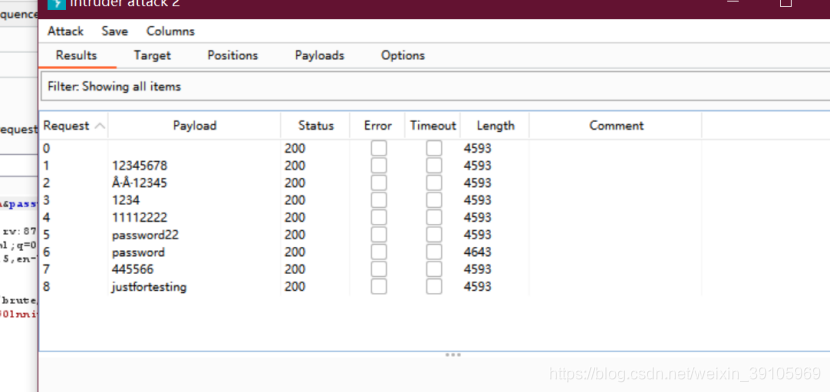Select payload password22 row
Image resolution: width=830 pixels, height=392 pixels.
pyautogui.click(x=145, y=234)
